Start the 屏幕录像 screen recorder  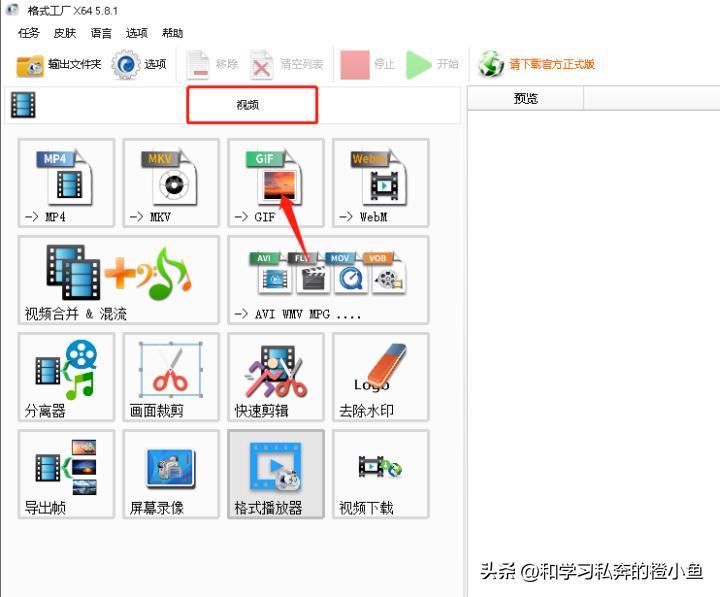pos(171,474)
